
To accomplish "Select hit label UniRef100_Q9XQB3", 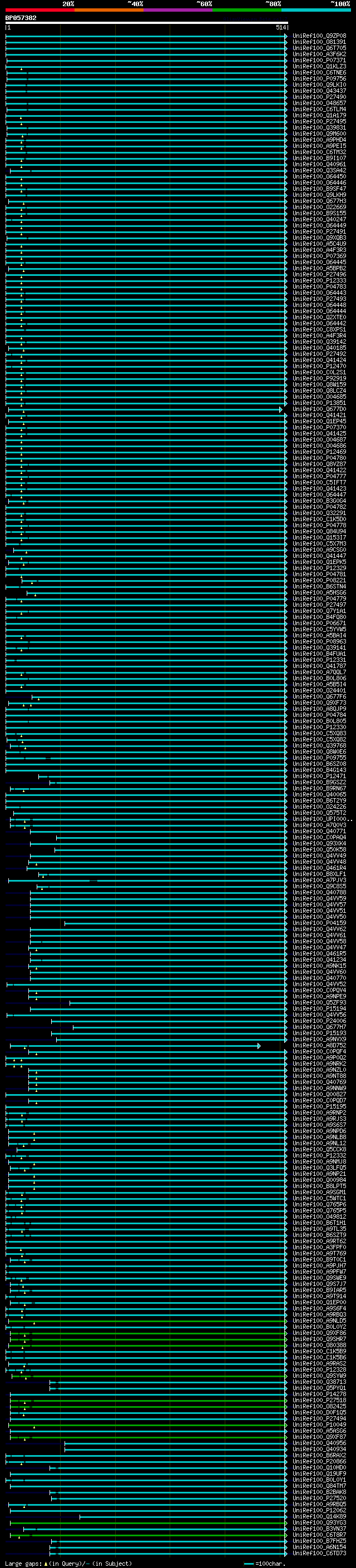I will click(319, 238).
